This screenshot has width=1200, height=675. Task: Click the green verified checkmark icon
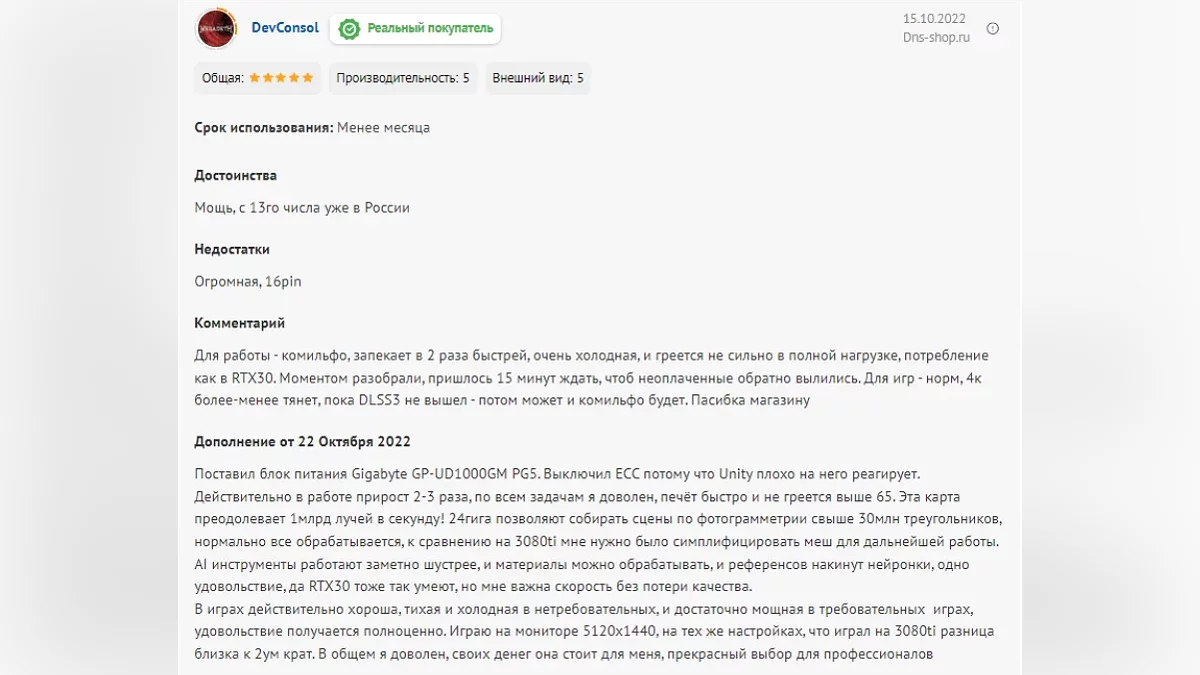[349, 29]
